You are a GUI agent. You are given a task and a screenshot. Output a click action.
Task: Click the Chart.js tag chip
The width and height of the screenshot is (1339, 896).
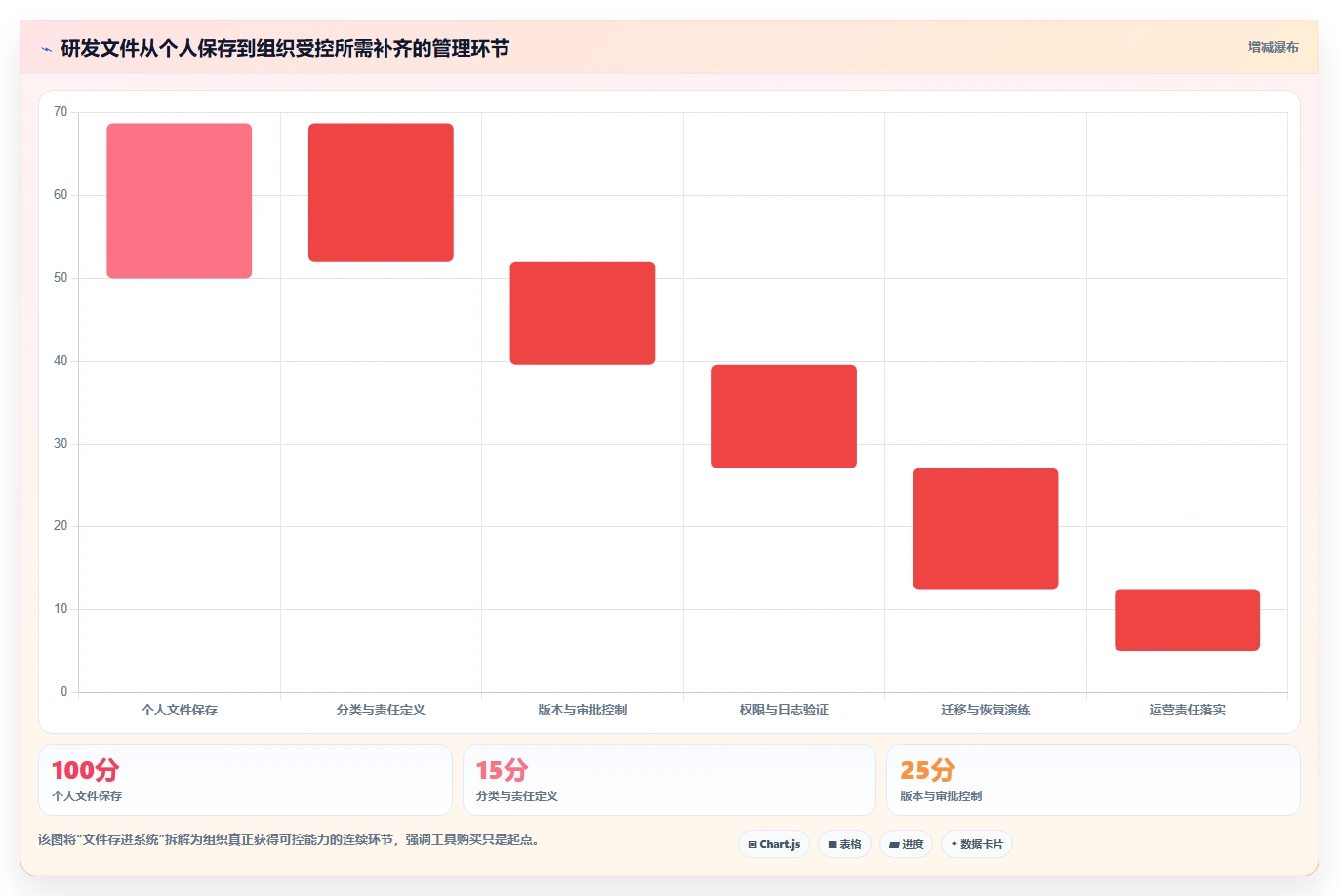click(774, 844)
